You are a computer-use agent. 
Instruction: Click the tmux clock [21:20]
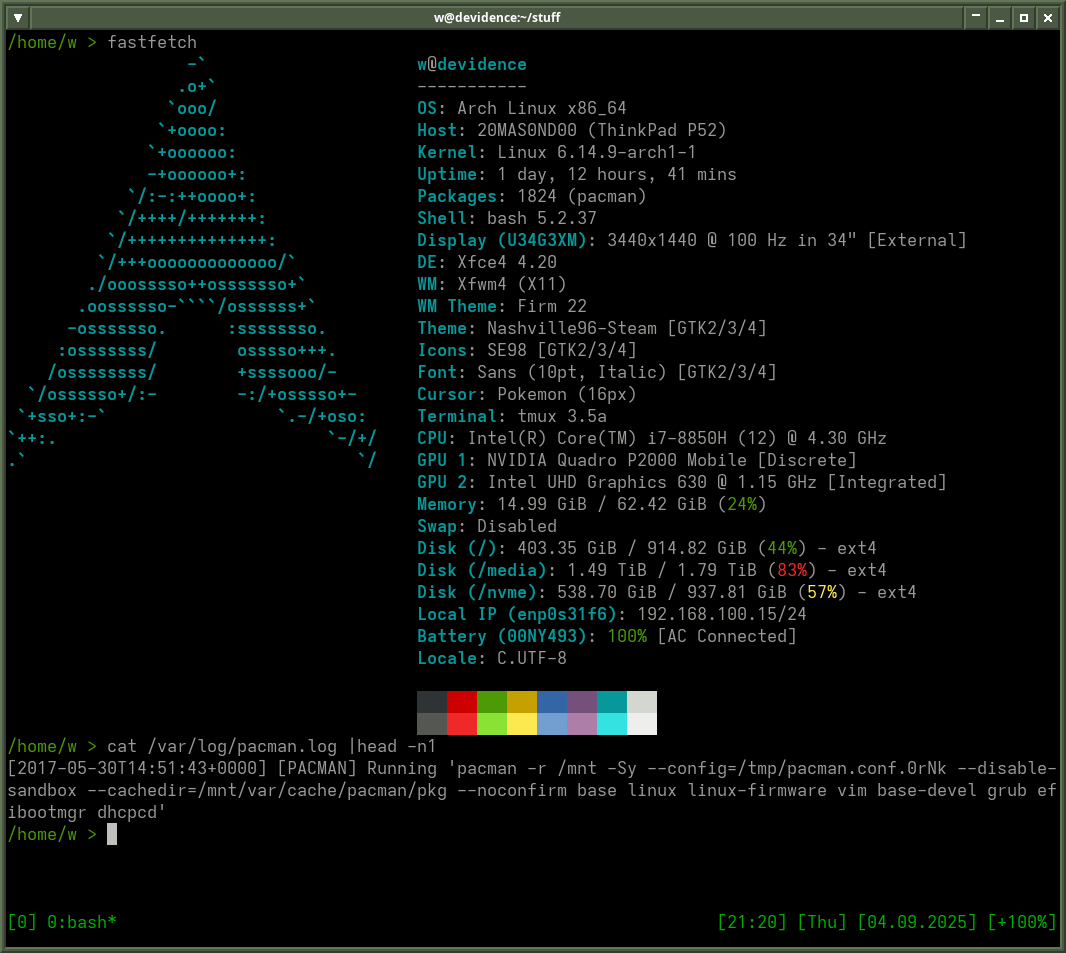(x=752, y=922)
